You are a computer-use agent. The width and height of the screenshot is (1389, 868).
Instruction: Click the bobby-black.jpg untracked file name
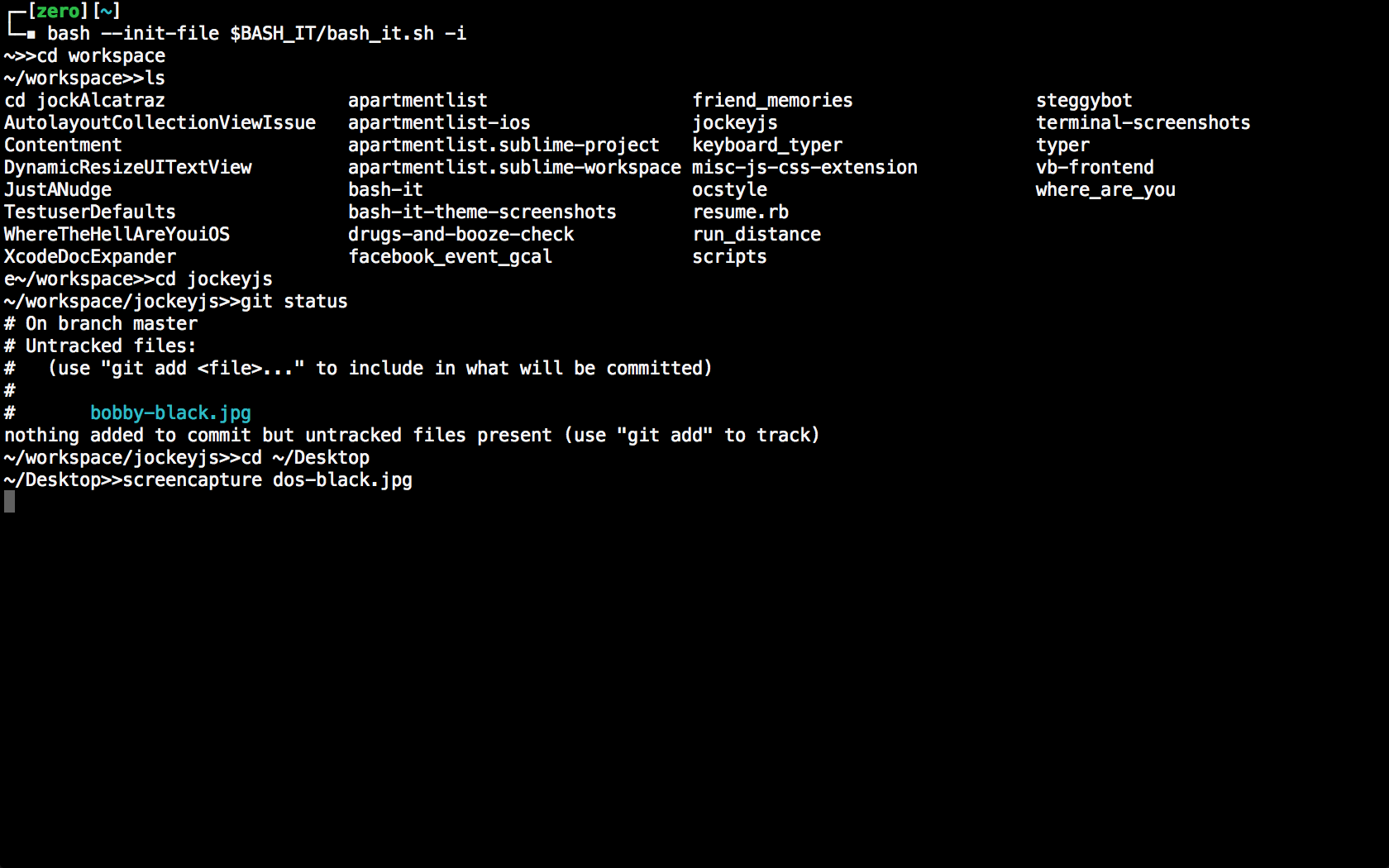[170, 413]
